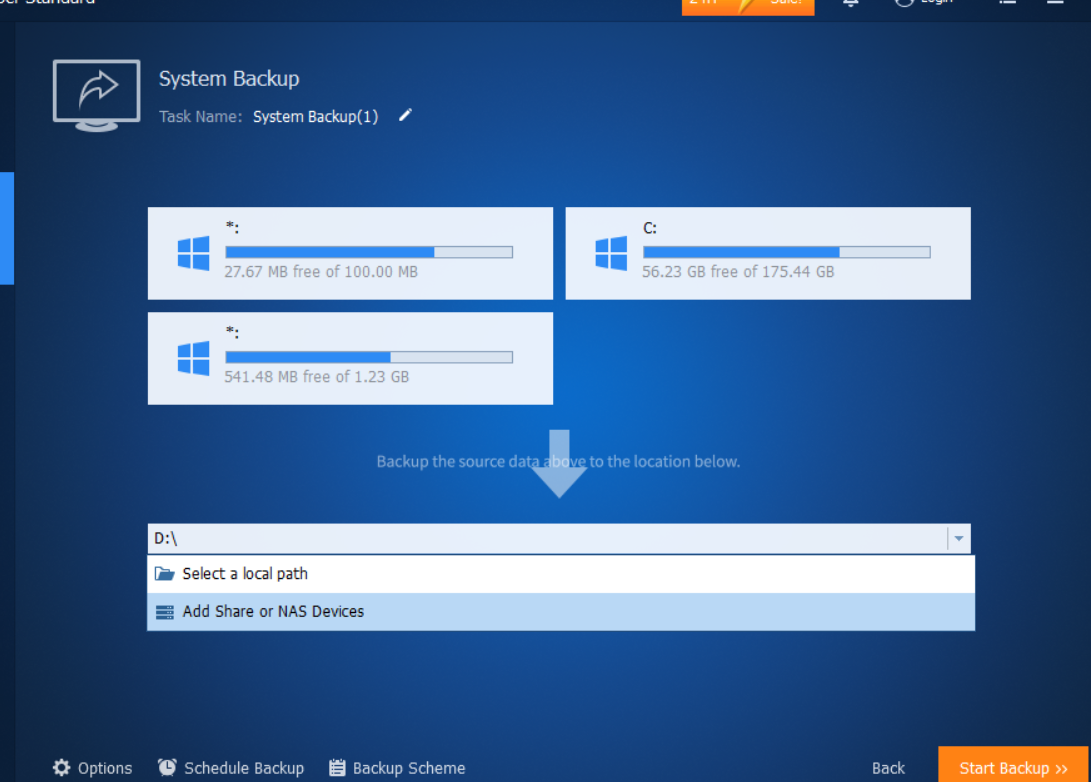Click the Schedule Backup clock icon
Image resolution: width=1091 pixels, height=782 pixels.
coord(167,767)
